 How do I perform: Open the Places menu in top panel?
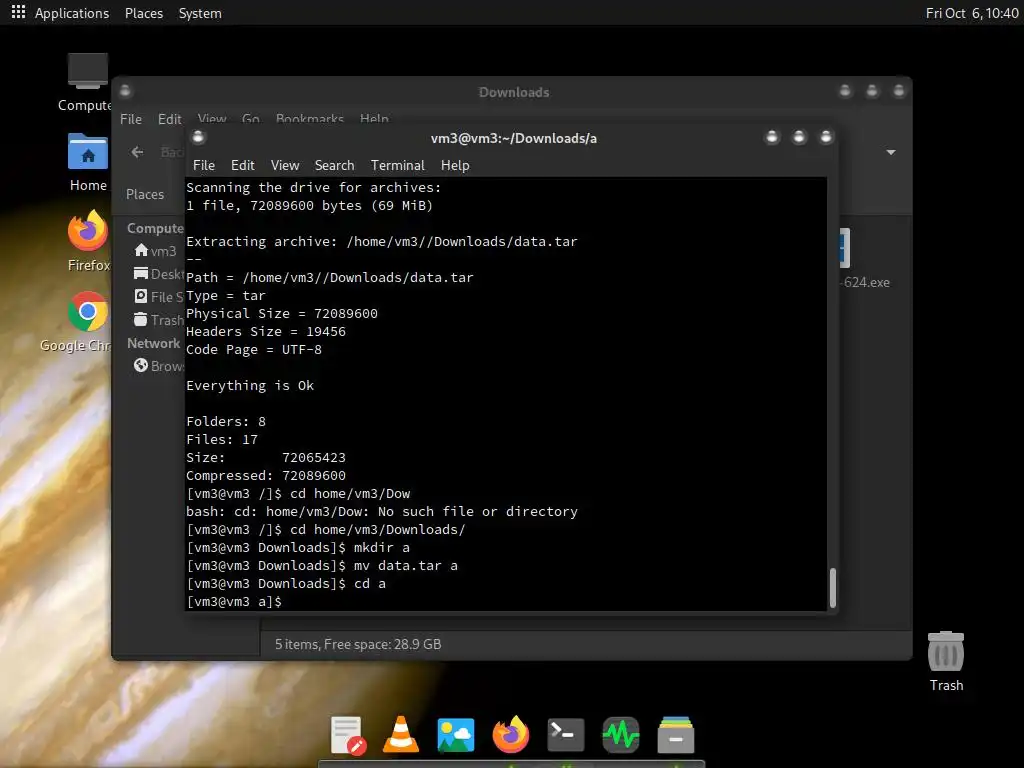tap(144, 13)
